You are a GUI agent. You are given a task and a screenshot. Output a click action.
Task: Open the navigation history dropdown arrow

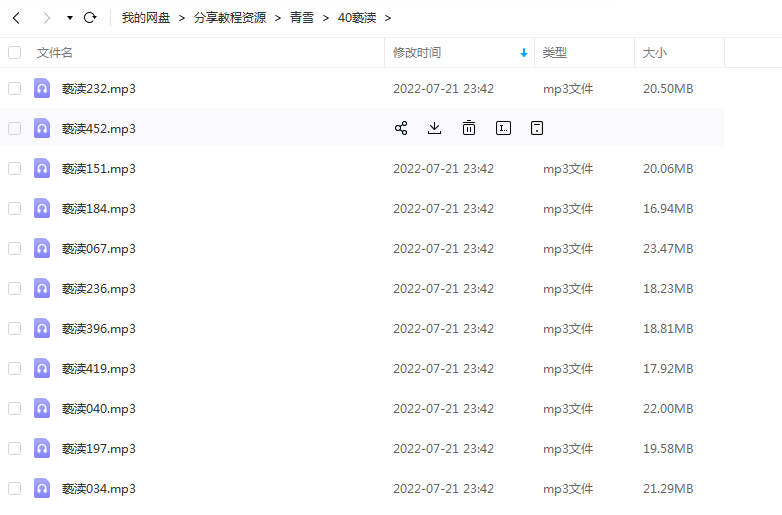(69, 18)
